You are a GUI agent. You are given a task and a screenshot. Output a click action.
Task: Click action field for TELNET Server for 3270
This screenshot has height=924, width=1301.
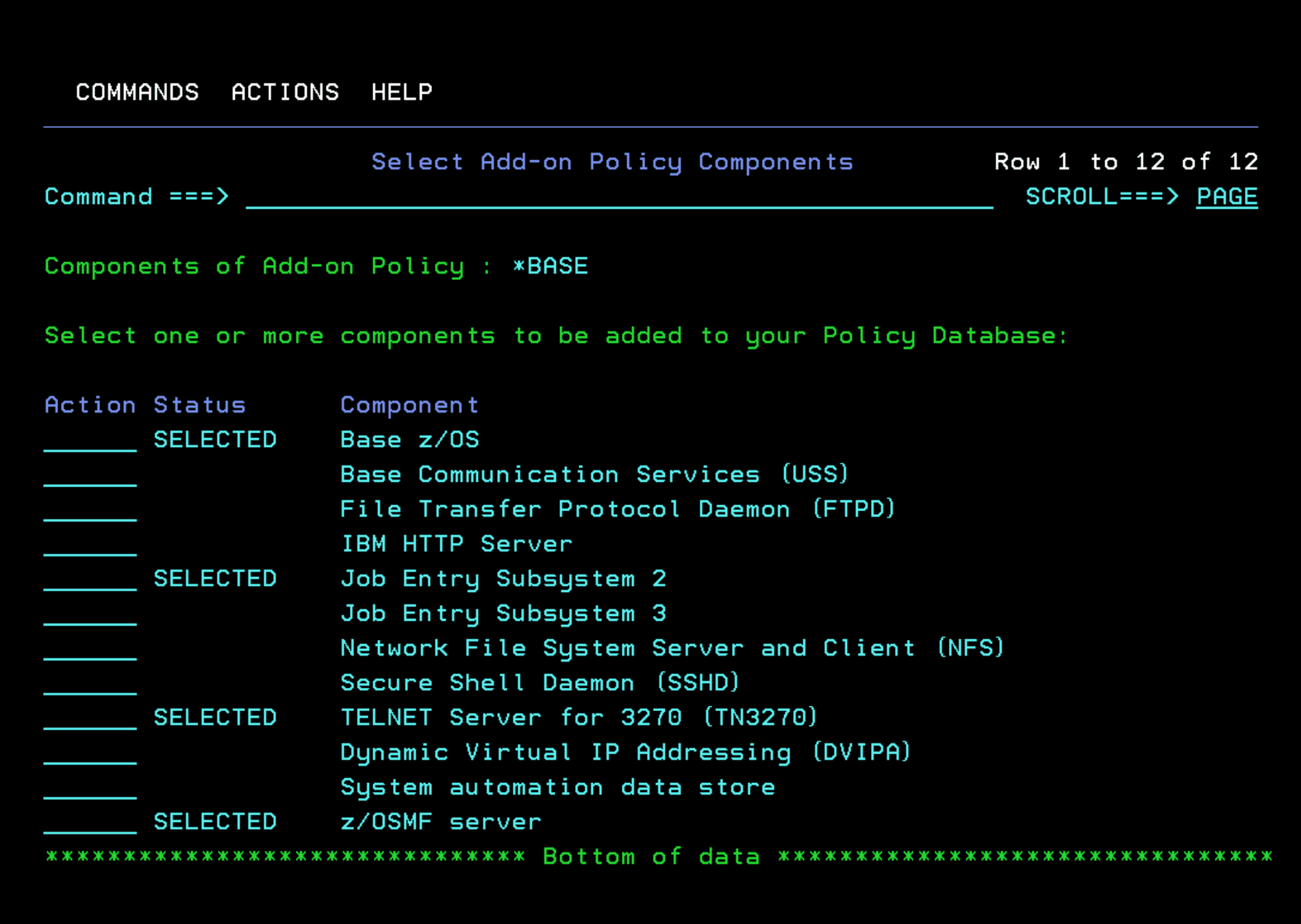90,718
